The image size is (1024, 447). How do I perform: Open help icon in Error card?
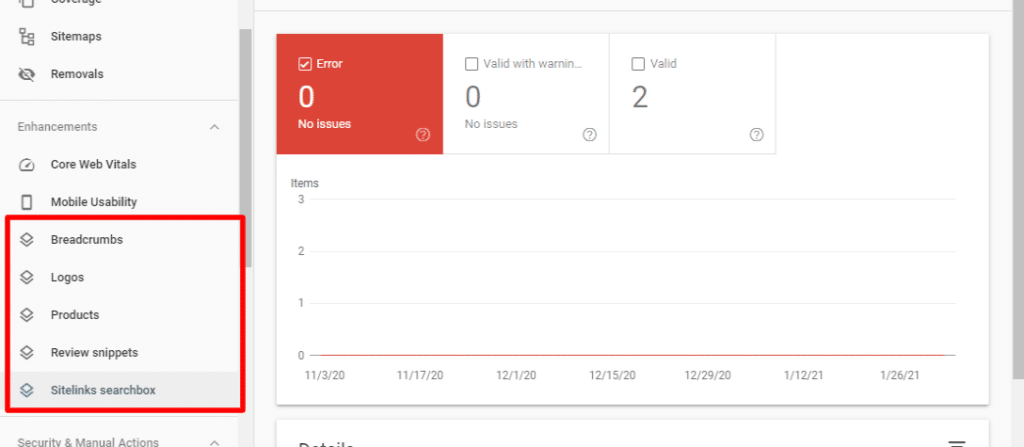[423, 135]
